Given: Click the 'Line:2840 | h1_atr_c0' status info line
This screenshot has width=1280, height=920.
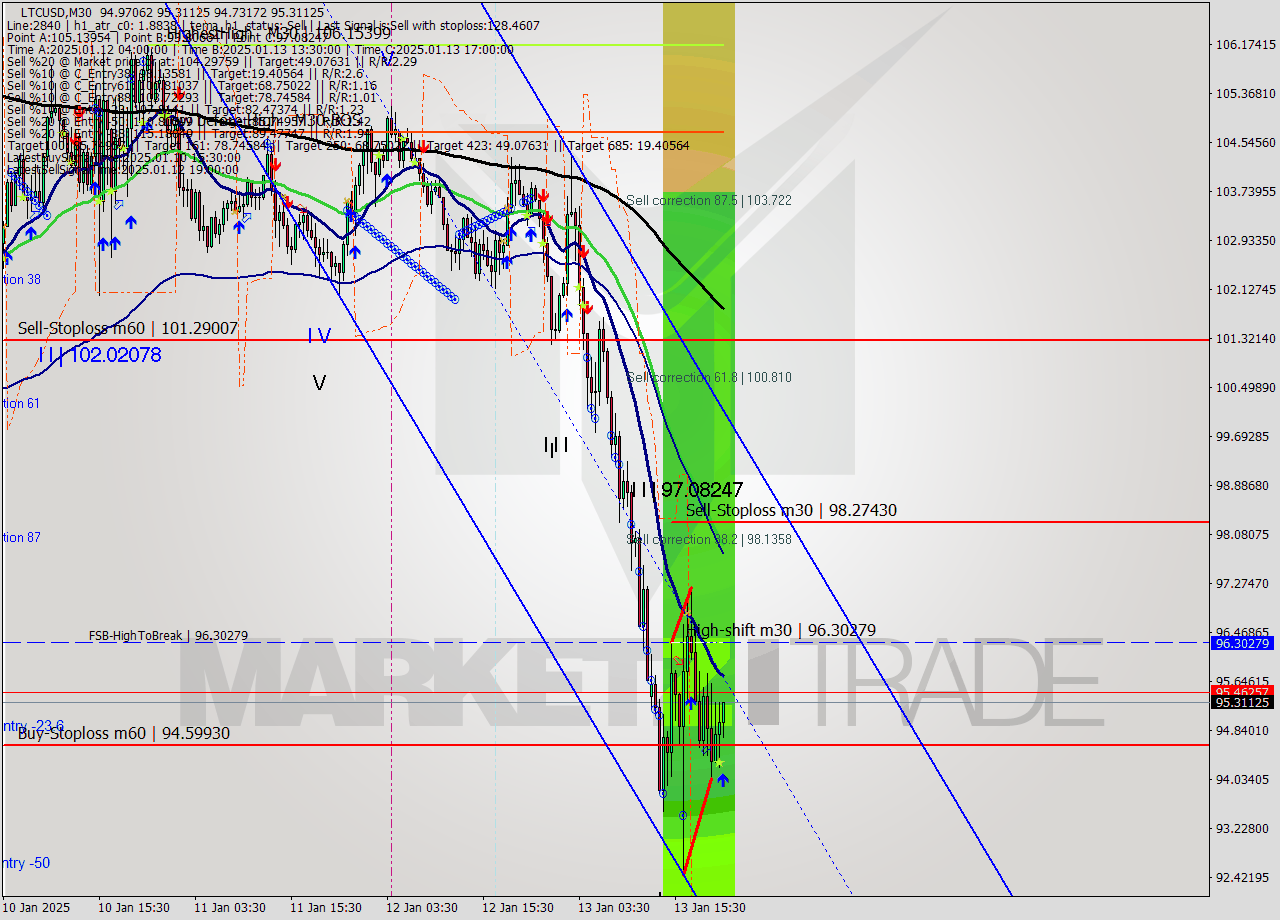Looking at the screenshot, I should 273,25.
